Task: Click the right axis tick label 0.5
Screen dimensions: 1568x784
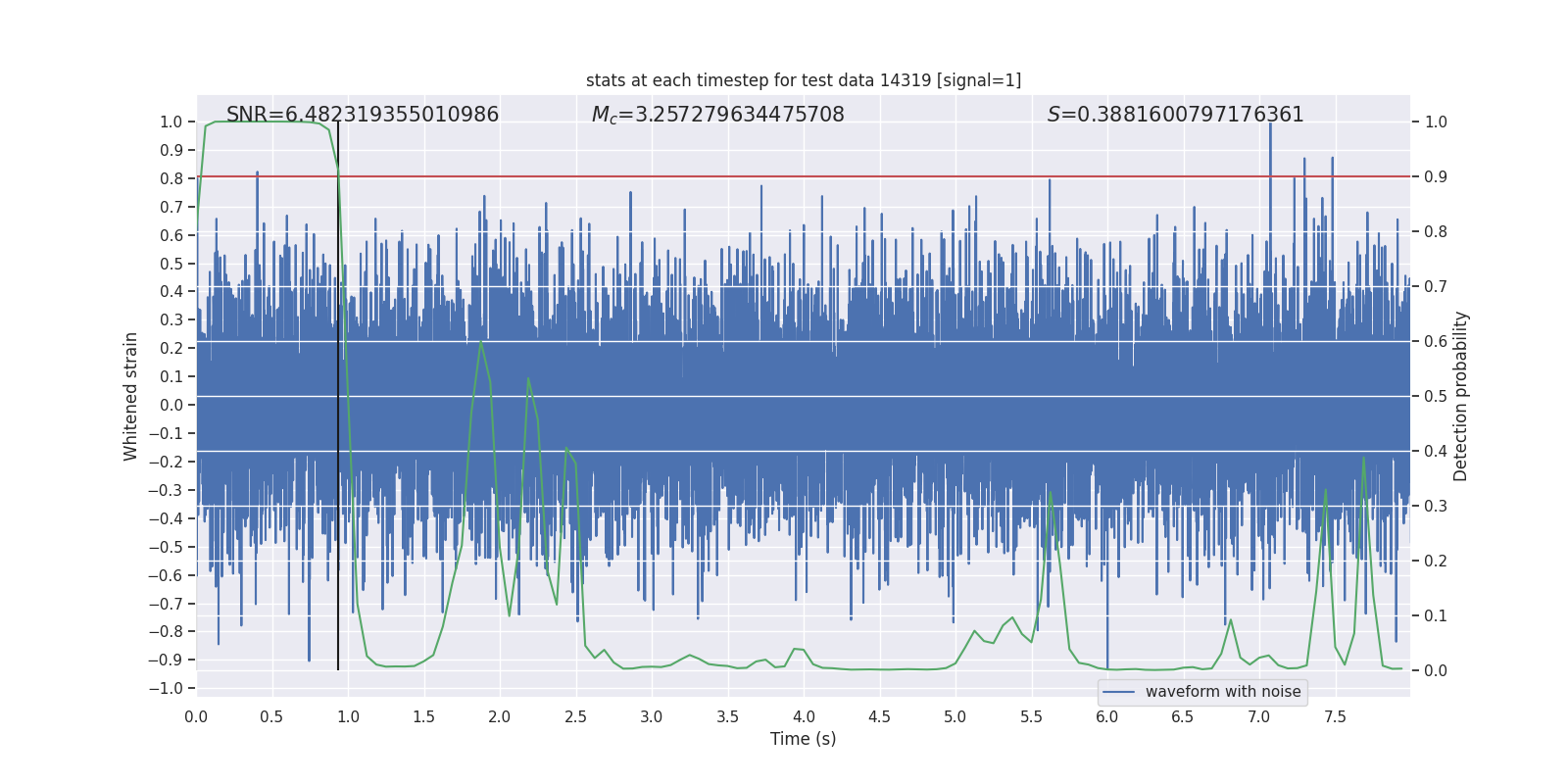Action: [x=1436, y=397]
